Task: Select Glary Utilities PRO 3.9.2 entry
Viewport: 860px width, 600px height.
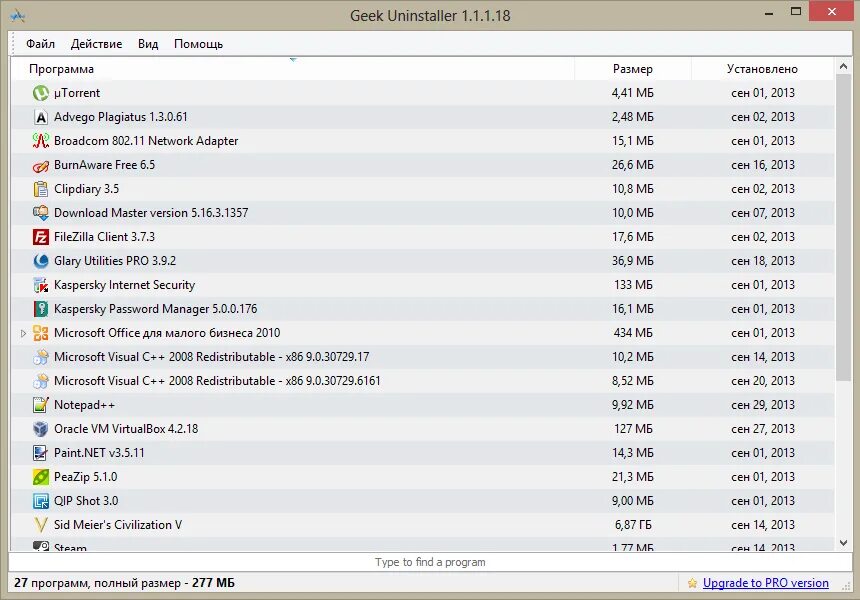Action: click(x=115, y=261)
